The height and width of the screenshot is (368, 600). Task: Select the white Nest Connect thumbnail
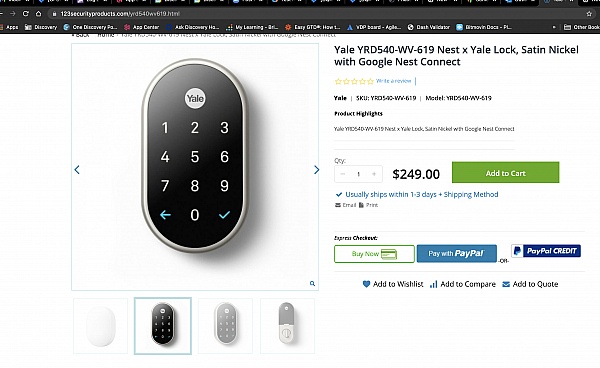(101, 326)
